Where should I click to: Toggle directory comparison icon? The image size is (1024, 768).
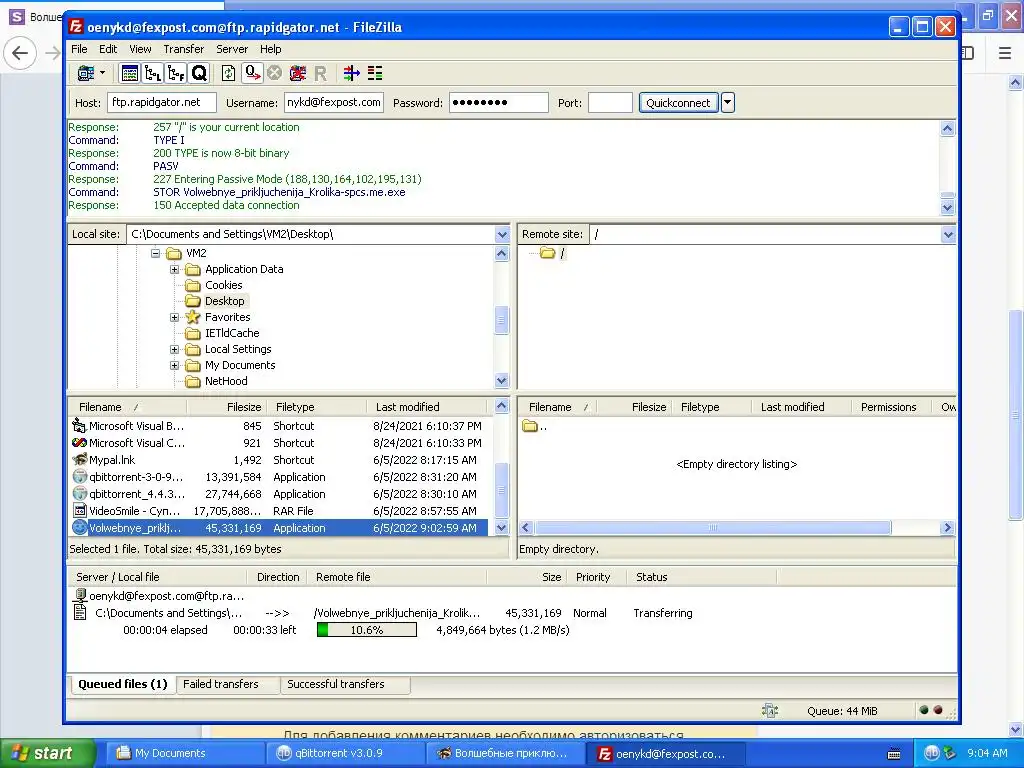pyautogui.click(x=375, y=73)
